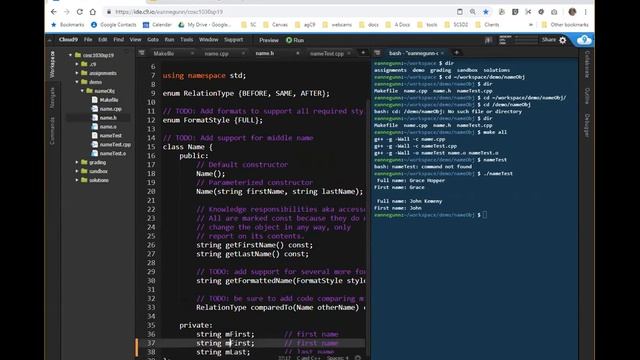Open the Find menu
Screen dimensions: 640x360
pos(118,40)
